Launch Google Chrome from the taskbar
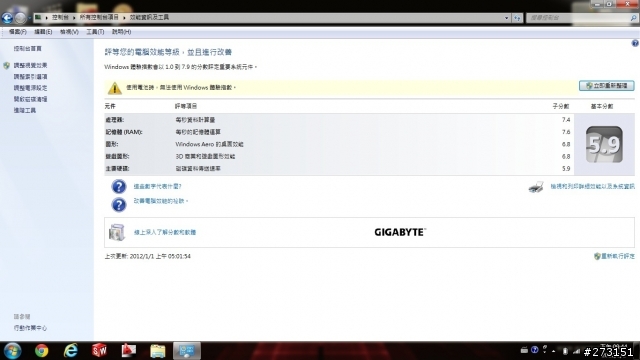Screen dimensions: 640x360 click(41, 351)
